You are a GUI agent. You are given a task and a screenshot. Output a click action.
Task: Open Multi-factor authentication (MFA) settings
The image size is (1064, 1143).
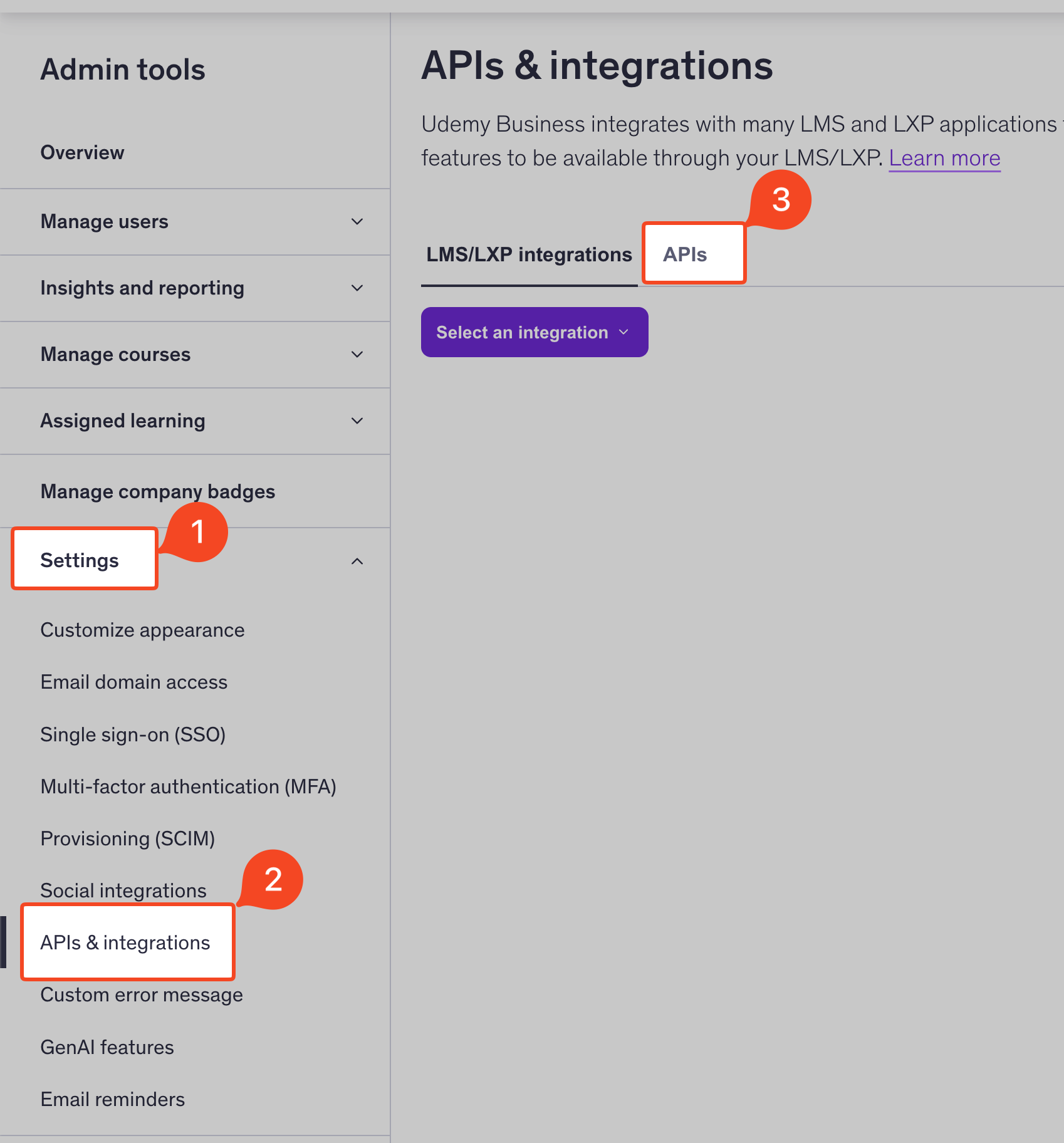(x=188, y=786)
